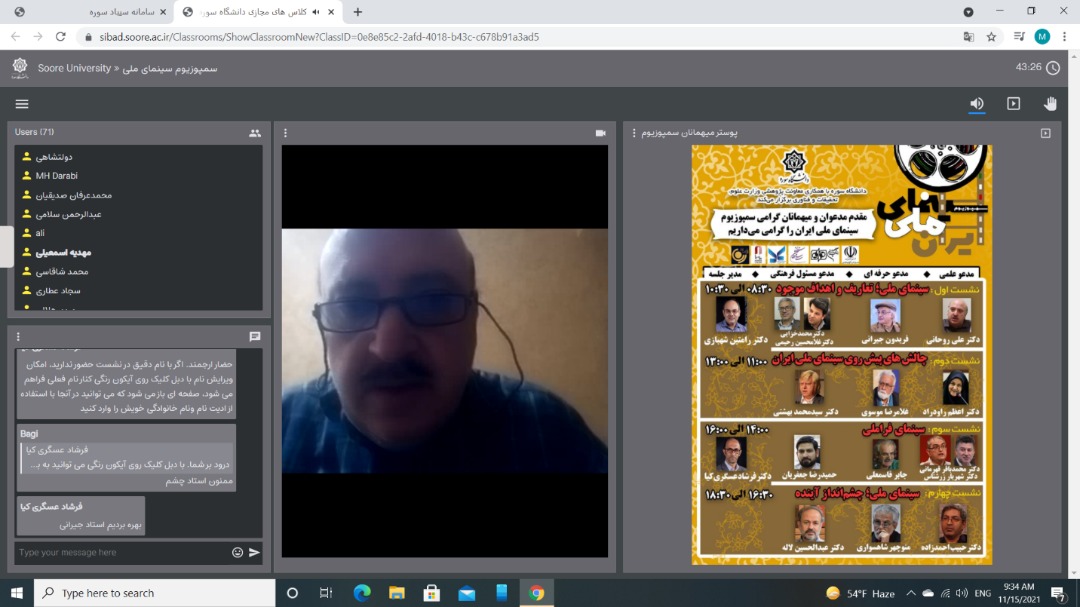Click the browser address bar URL
This screenshot has width=1080, height=607.
click(319, 37)
